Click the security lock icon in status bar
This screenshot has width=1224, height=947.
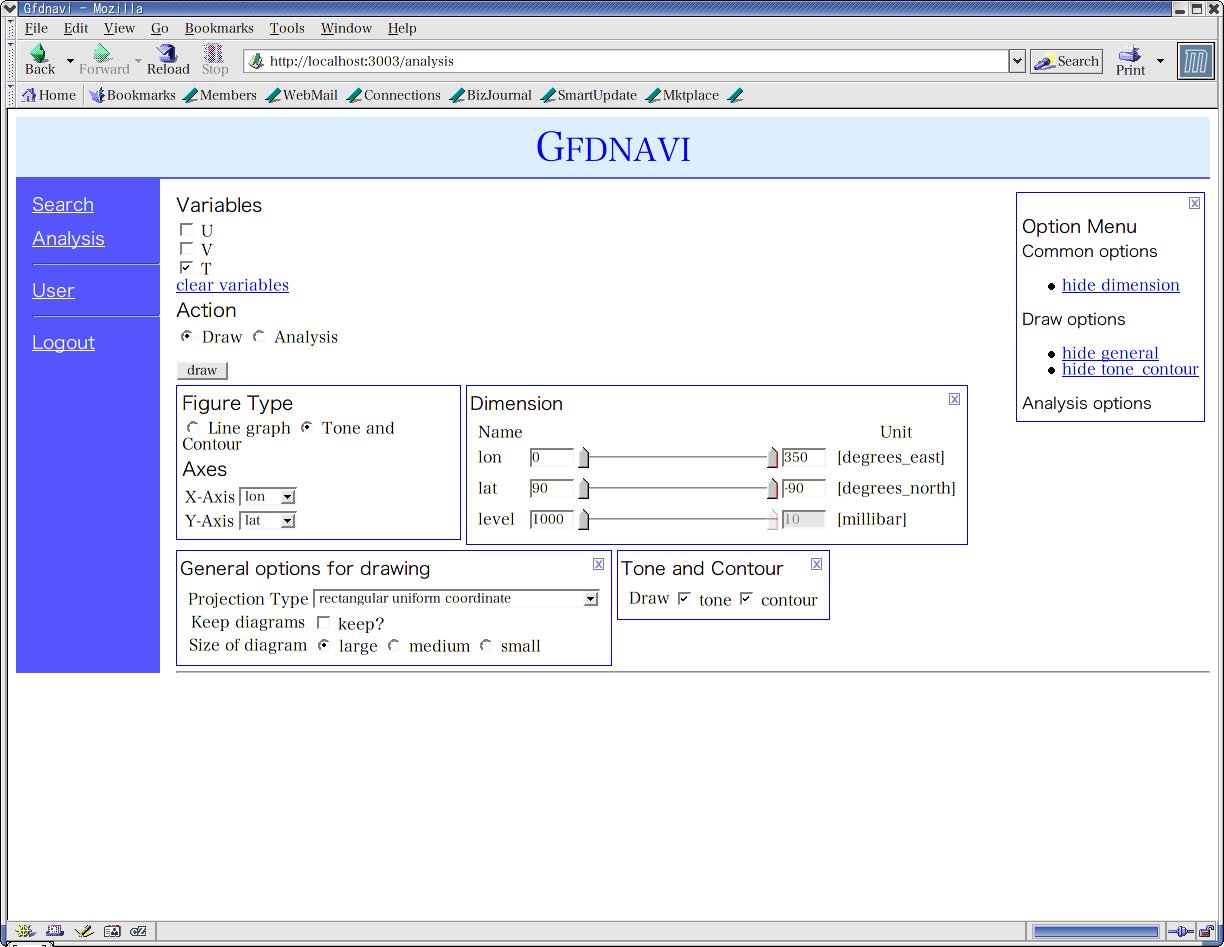tap(1207, 931)
